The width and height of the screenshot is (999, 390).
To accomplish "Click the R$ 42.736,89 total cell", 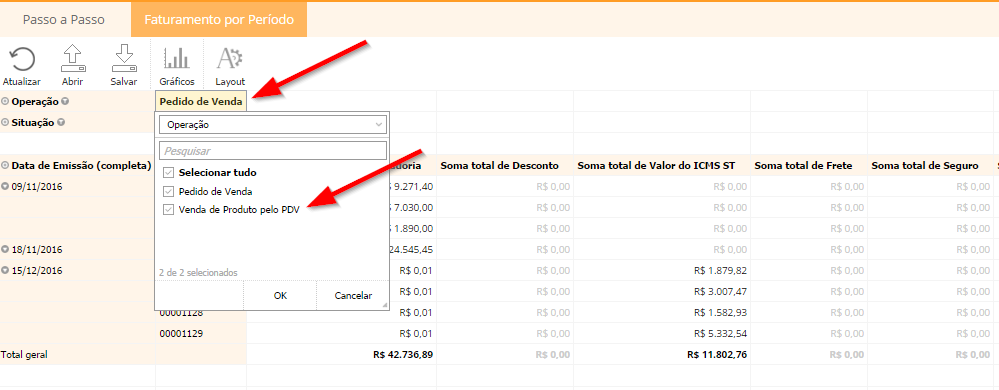I will 403,354.
